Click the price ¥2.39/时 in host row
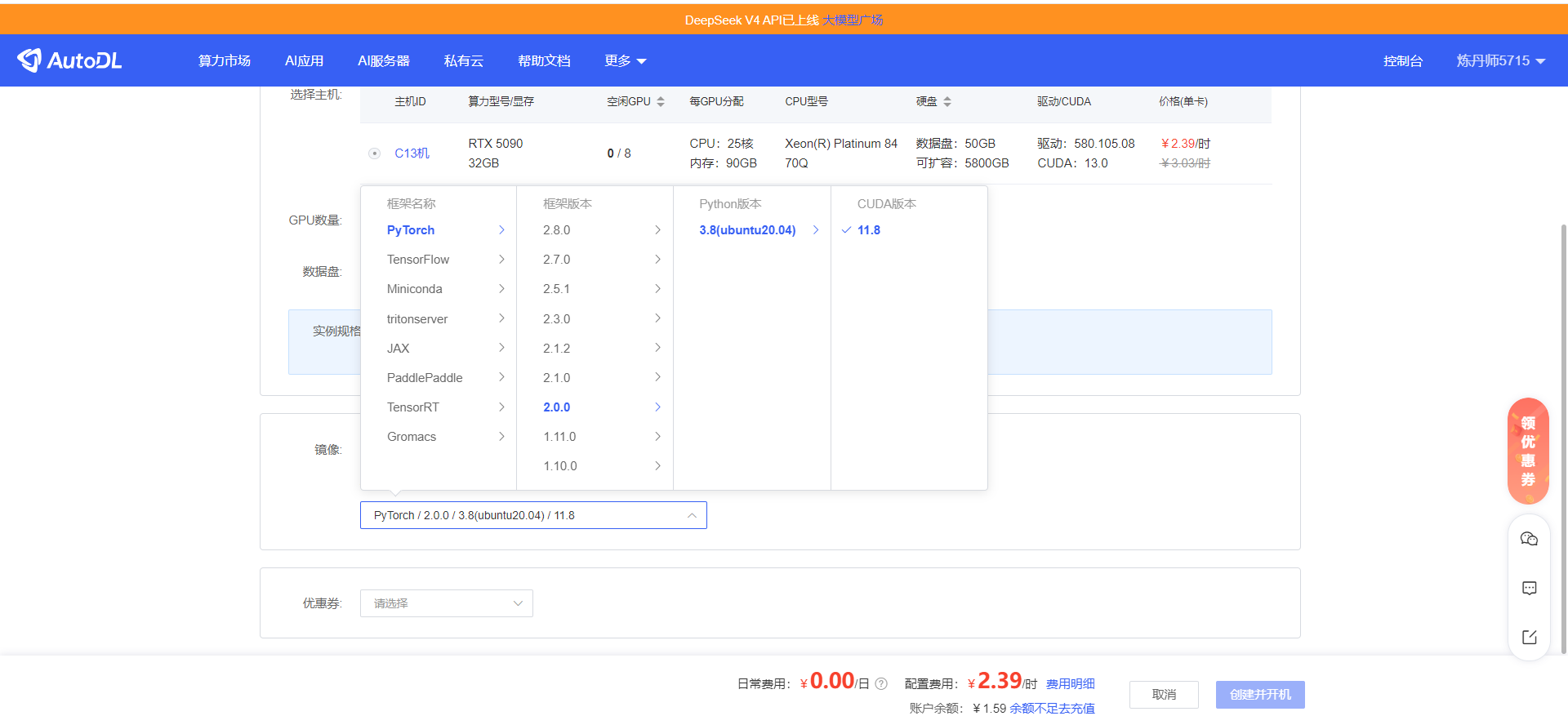 click(1186, 144)
